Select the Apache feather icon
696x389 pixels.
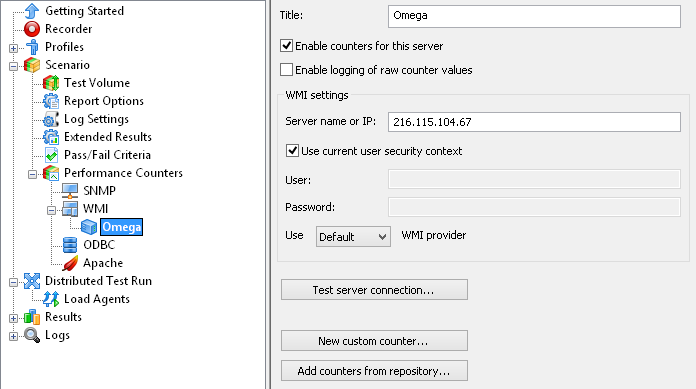click(x=70, y=263)
